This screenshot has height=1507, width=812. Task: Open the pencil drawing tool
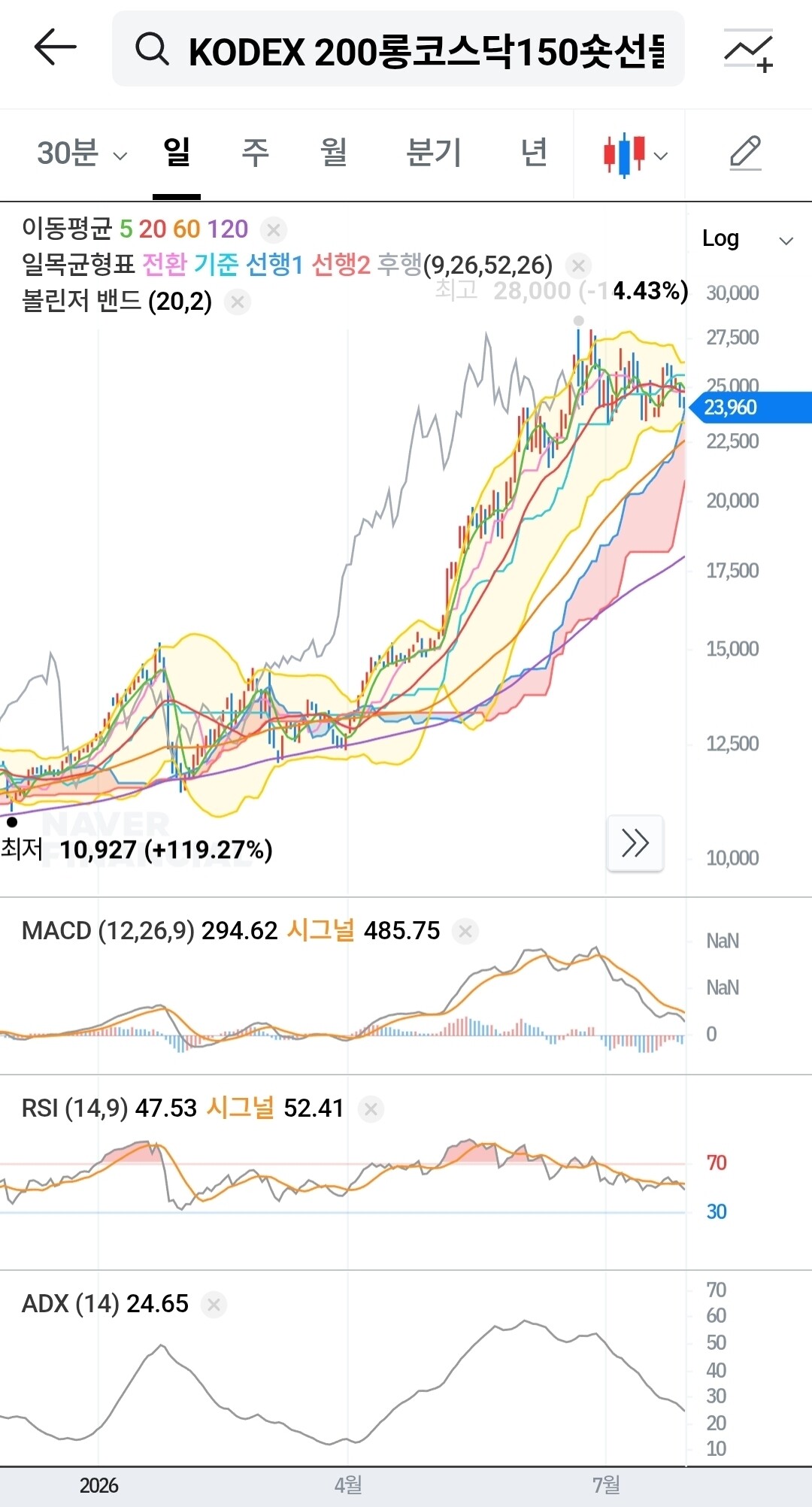pyautogui.click(x=746, y=154)
